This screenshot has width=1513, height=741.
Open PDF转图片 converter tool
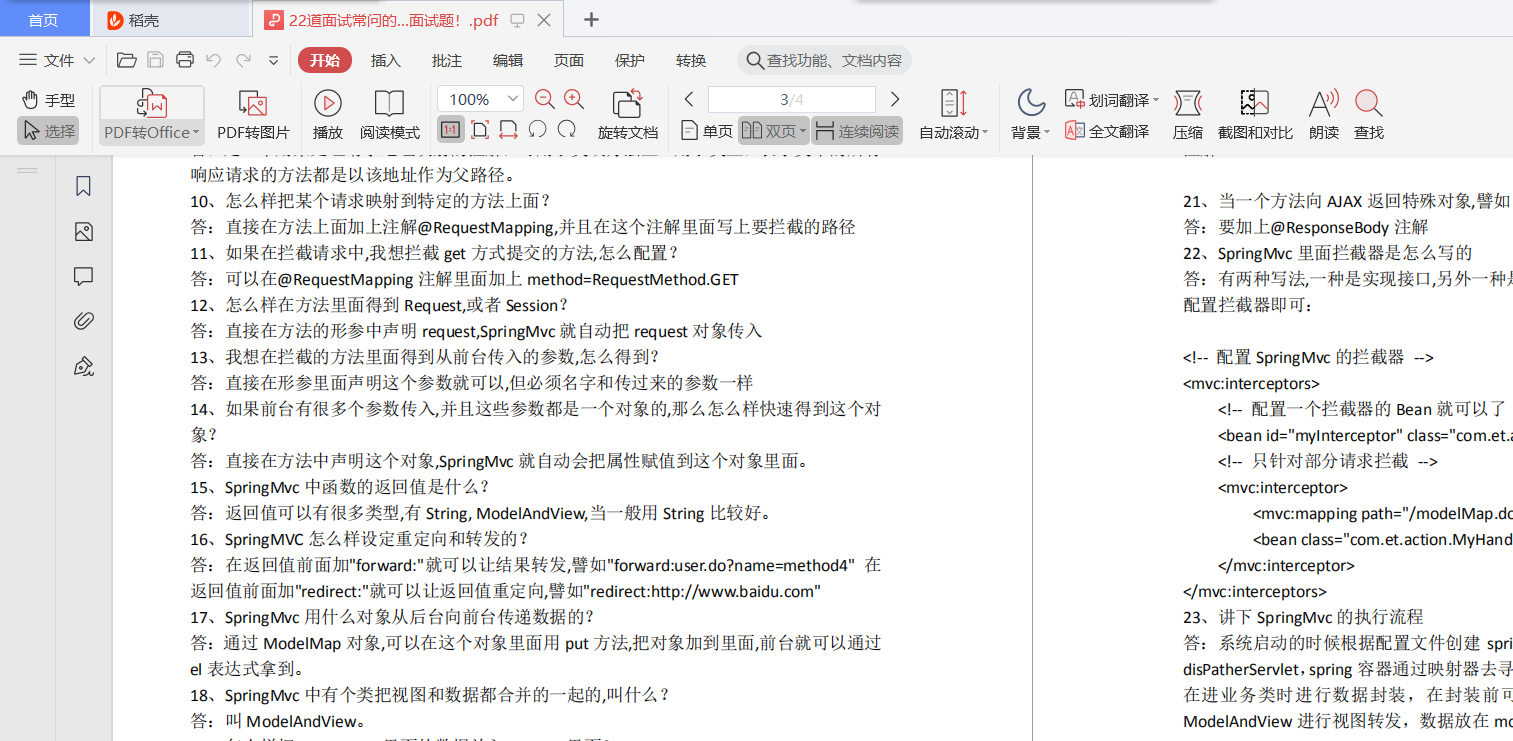(x=254, y=115)
